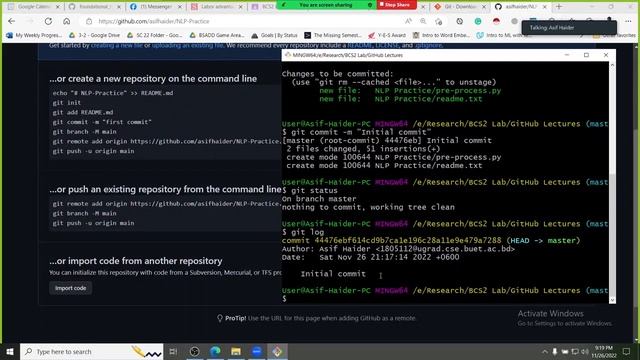Open My Weekly Progress bookmark
Image resolution: width=640 pixels, height=360 pixels.
[x=34, y=36]
